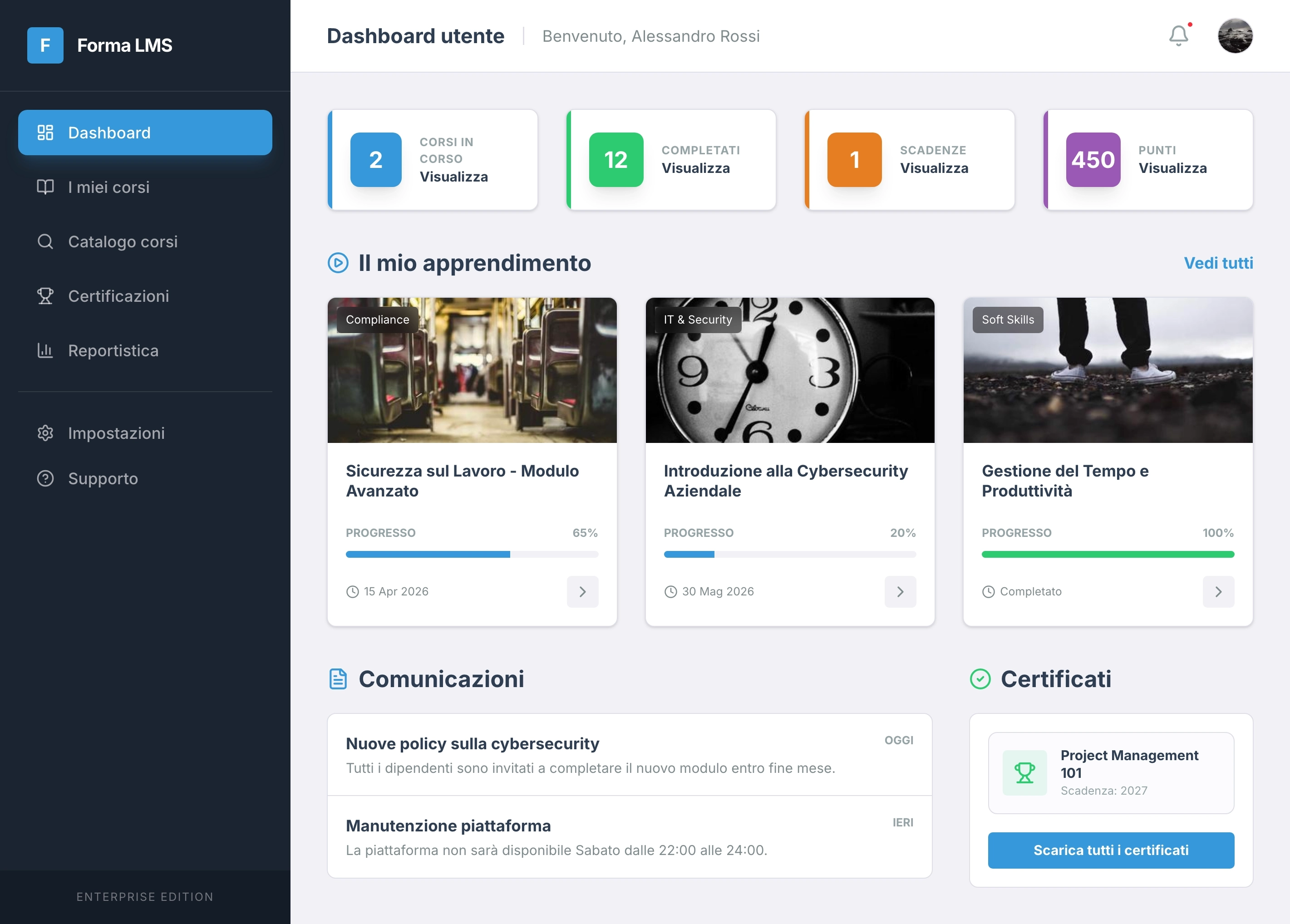Open the user profile avatar
Viewport: 1290px width, 924px height.
pos(1235,36)
